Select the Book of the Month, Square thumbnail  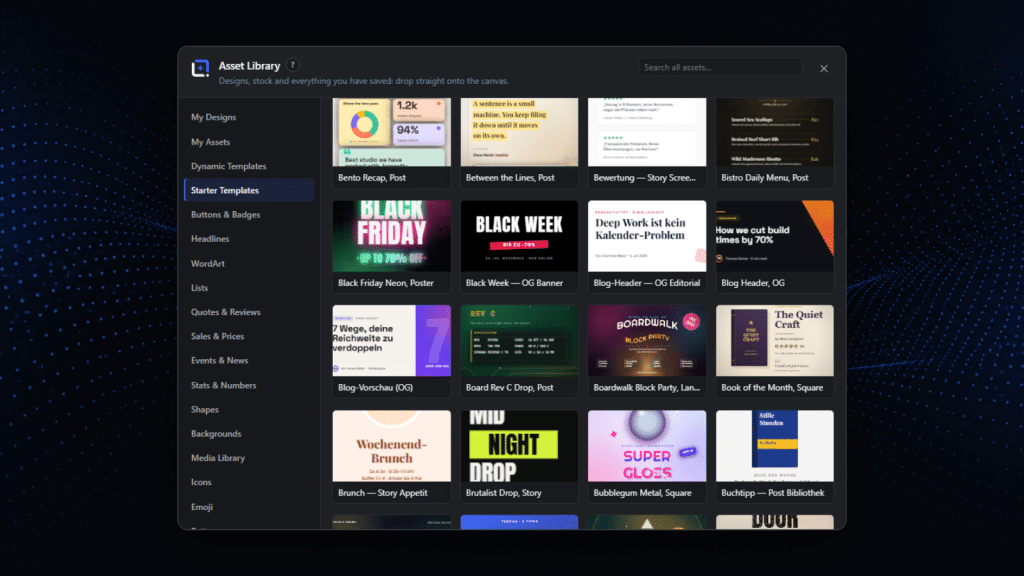(775, 340)
